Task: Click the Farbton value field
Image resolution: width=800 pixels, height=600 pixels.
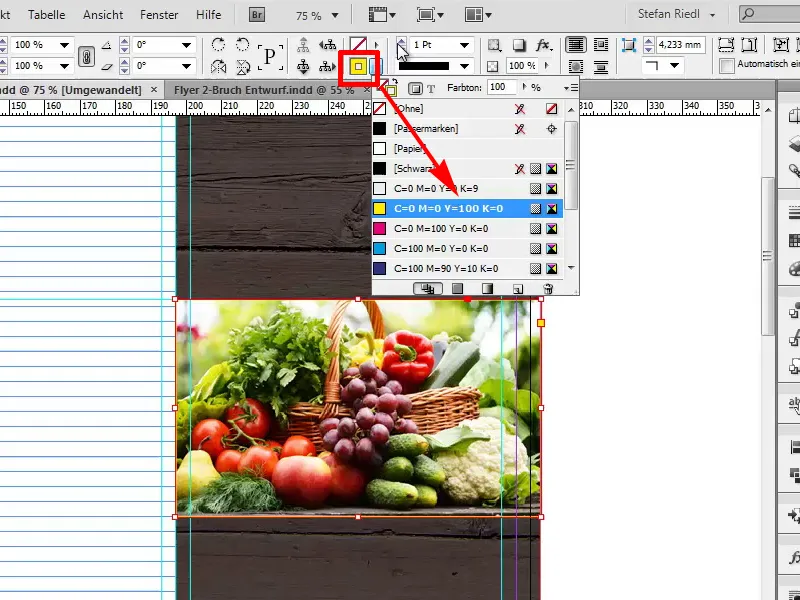Action: click(502, 87)
